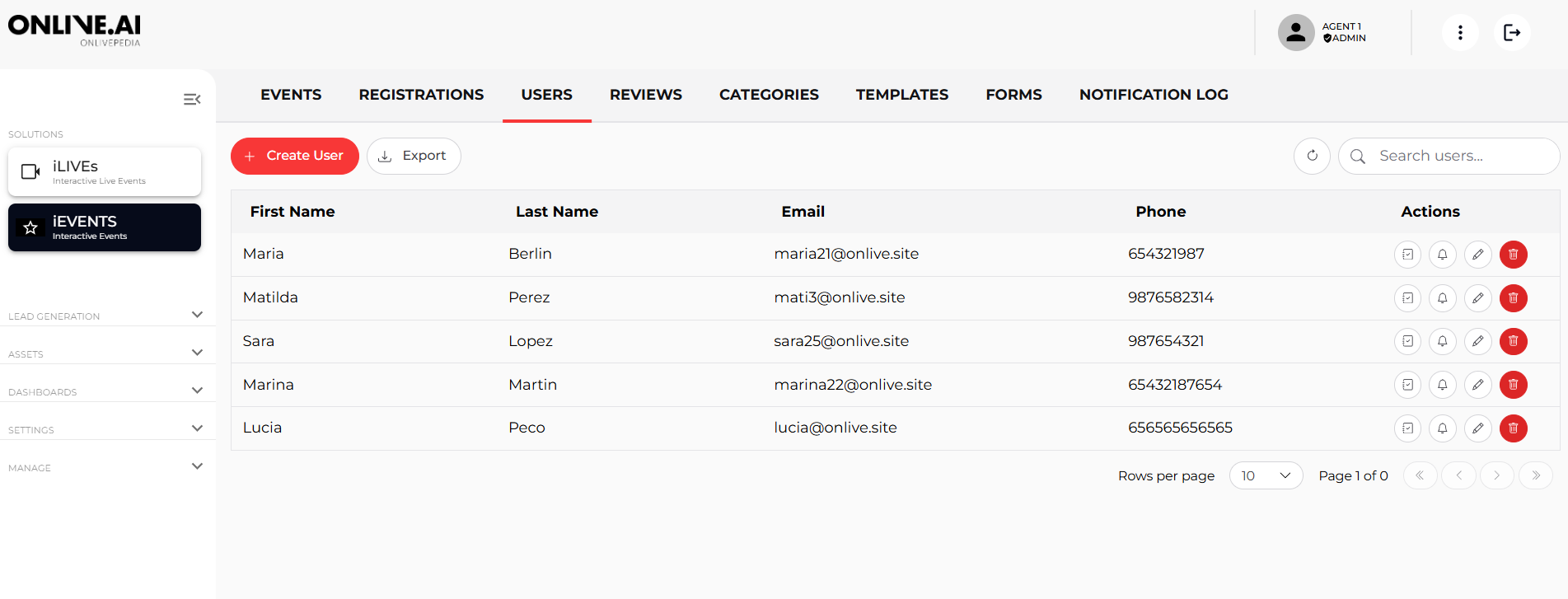The image size is (1568, 599).
Task: Expand the Settings sidebar section
Action: 197,428
